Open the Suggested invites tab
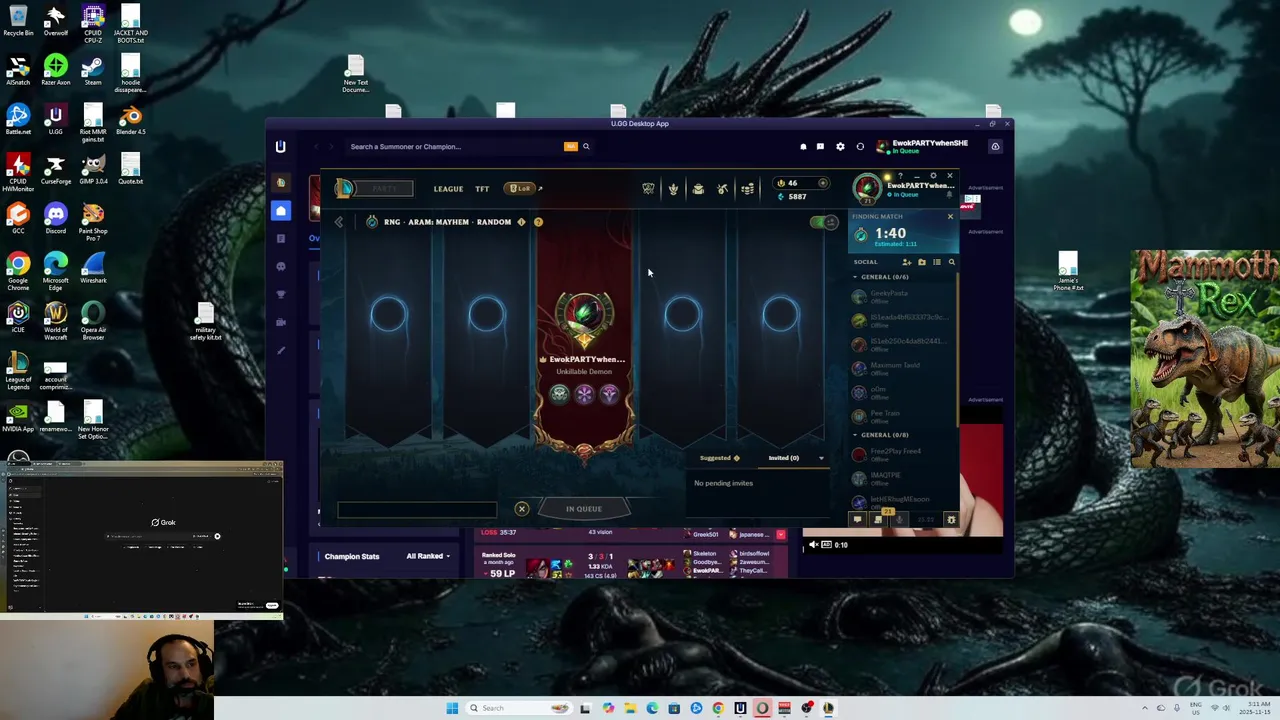1280x720 pixels. (719, 458)
